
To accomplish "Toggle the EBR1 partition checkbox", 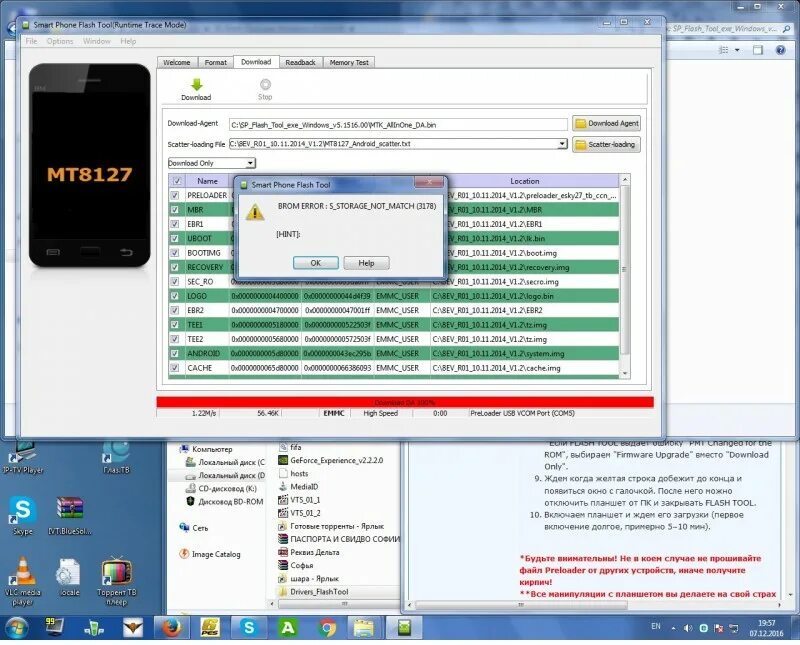I will [x=175, y=224].
